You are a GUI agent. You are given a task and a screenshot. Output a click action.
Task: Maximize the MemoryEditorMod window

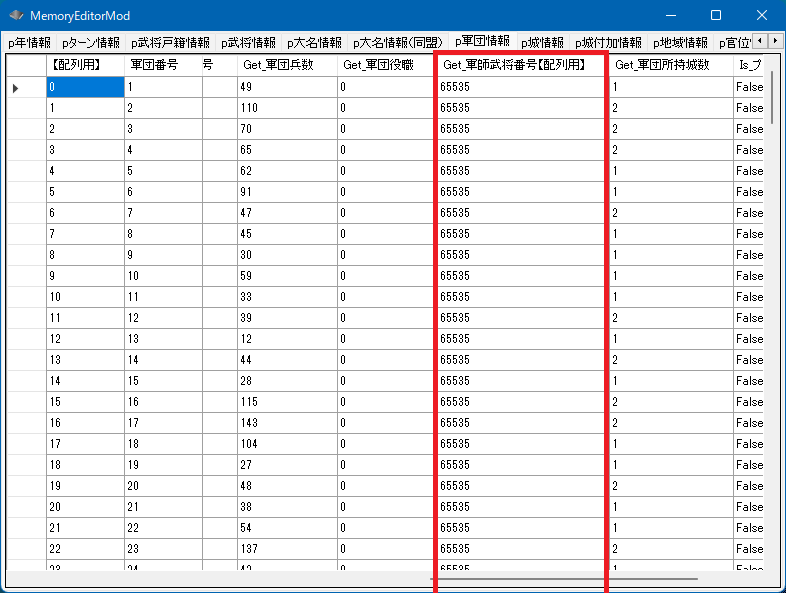(x=715, y=16)
